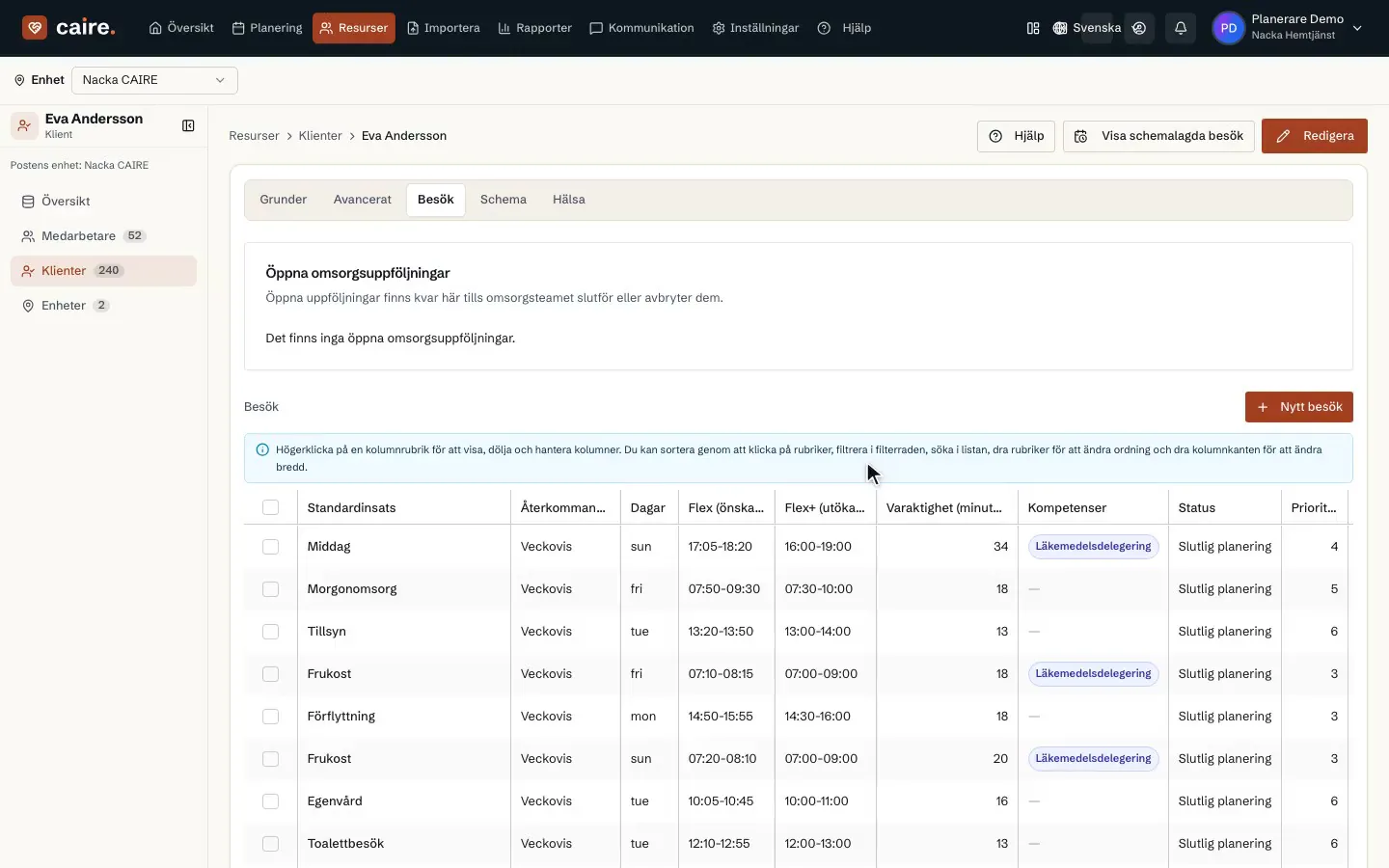Screen dimensions: 1389x868
Task: Go to Planering in the top navigation
Action: click(267, 28)
